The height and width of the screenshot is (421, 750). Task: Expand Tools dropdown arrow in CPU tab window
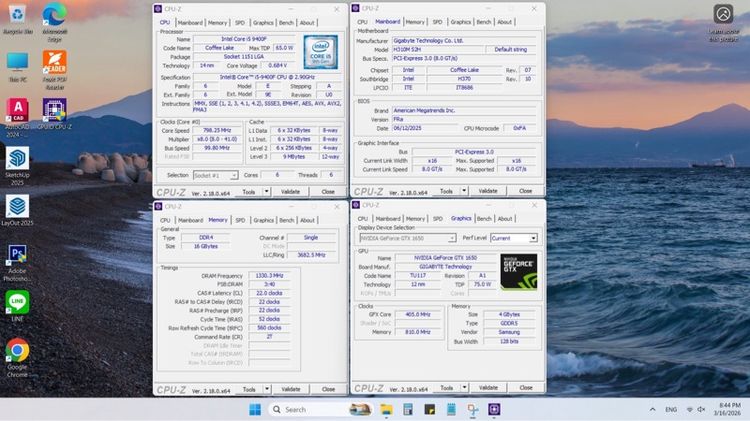(x=266, y=192)
